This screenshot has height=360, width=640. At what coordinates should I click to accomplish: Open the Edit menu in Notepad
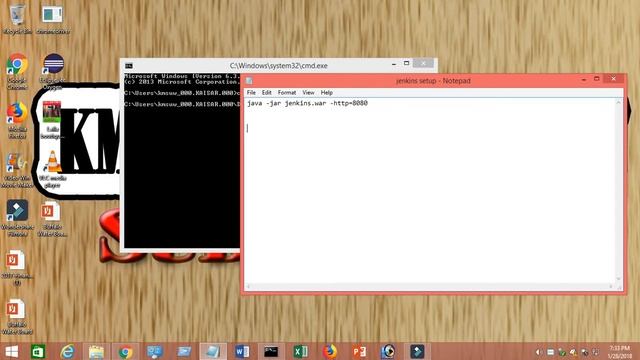267,93
